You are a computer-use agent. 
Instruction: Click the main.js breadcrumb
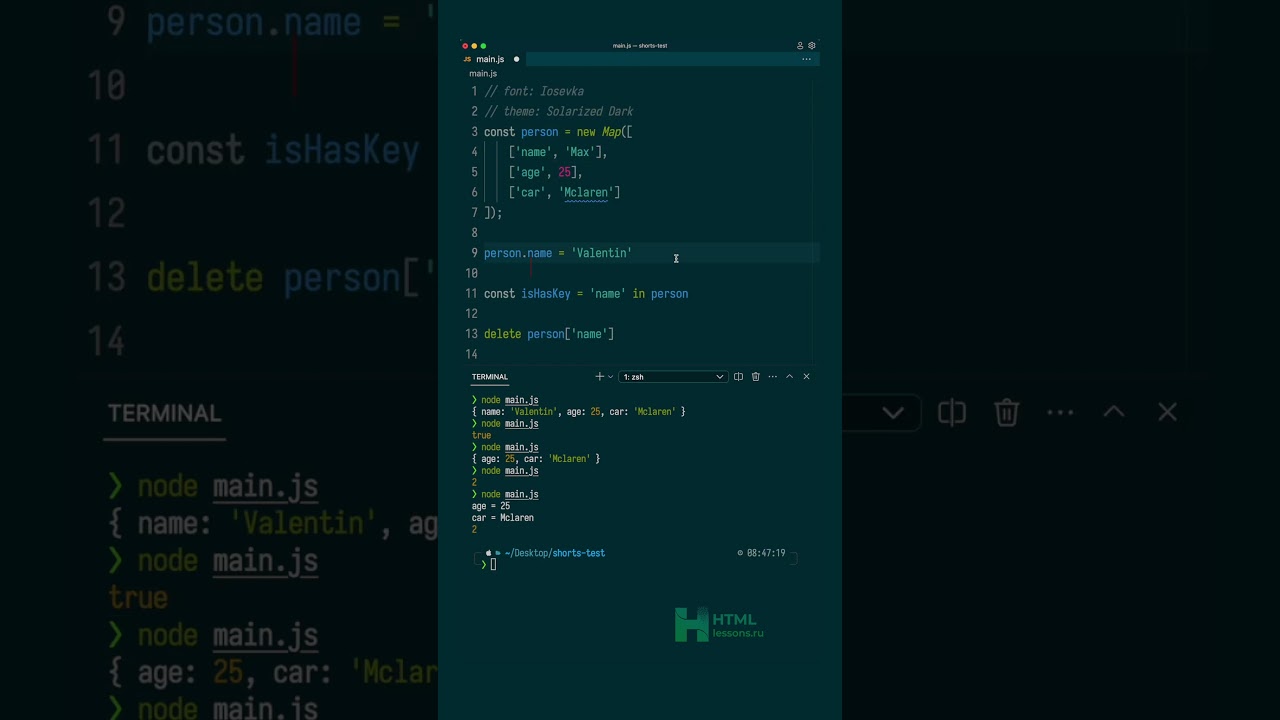[483, 74]
